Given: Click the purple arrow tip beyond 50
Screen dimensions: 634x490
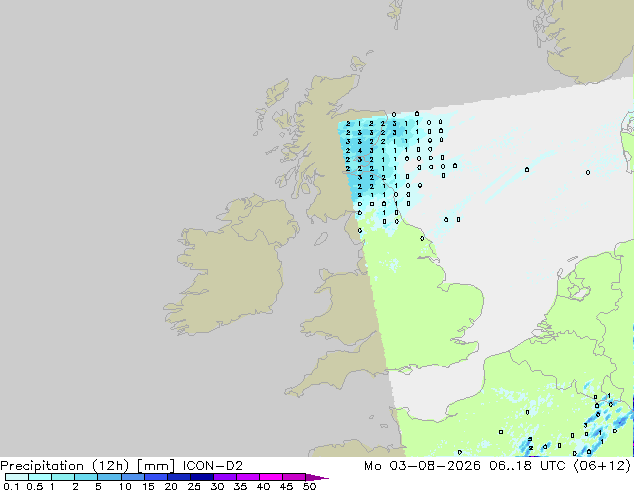Looking at the screenshot, I should coord(317,477).
